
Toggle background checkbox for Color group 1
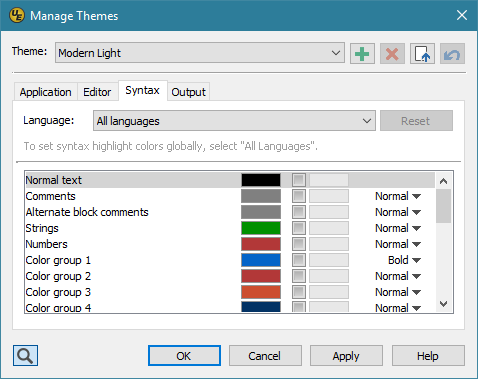click(x=299, y=260)
